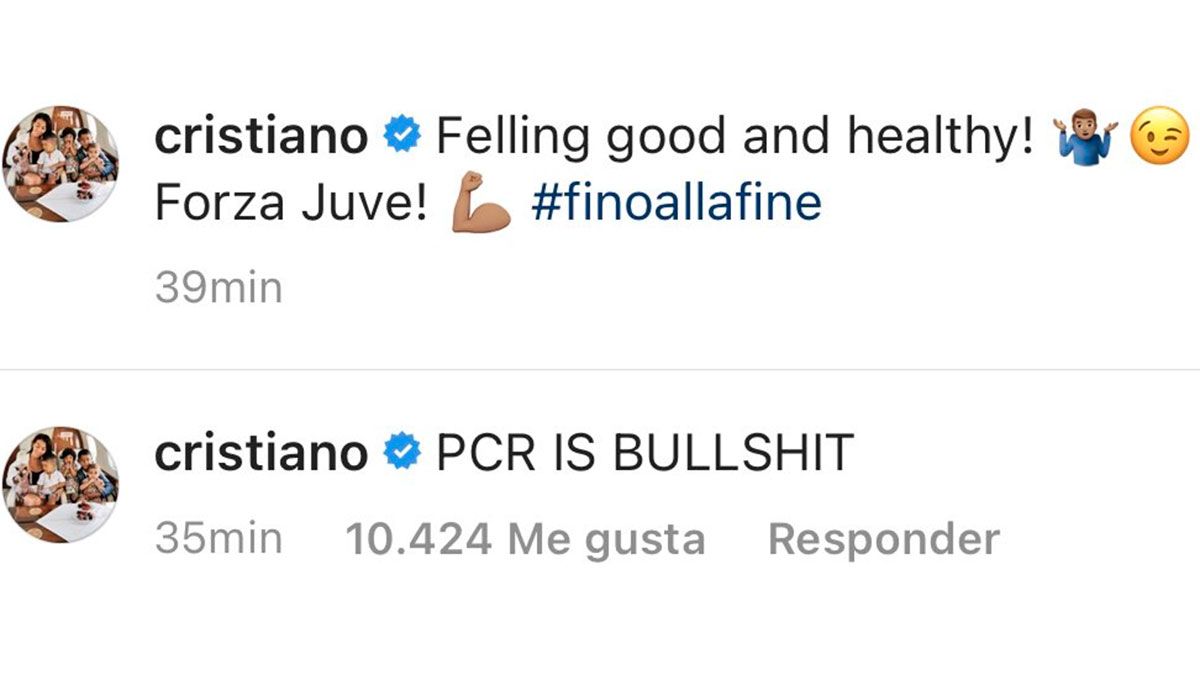Click the flexed biceps emoji

481,204
